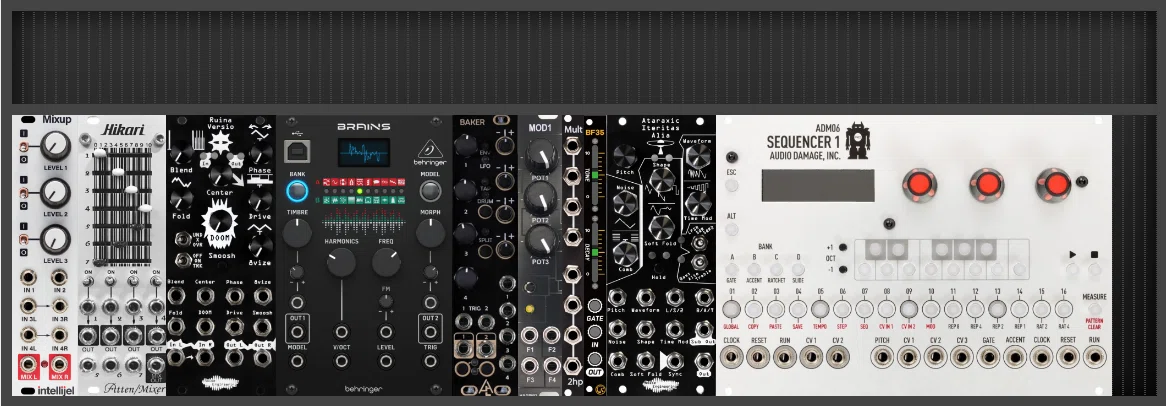Click step 16 RAT 4 button

(1063, 309)
